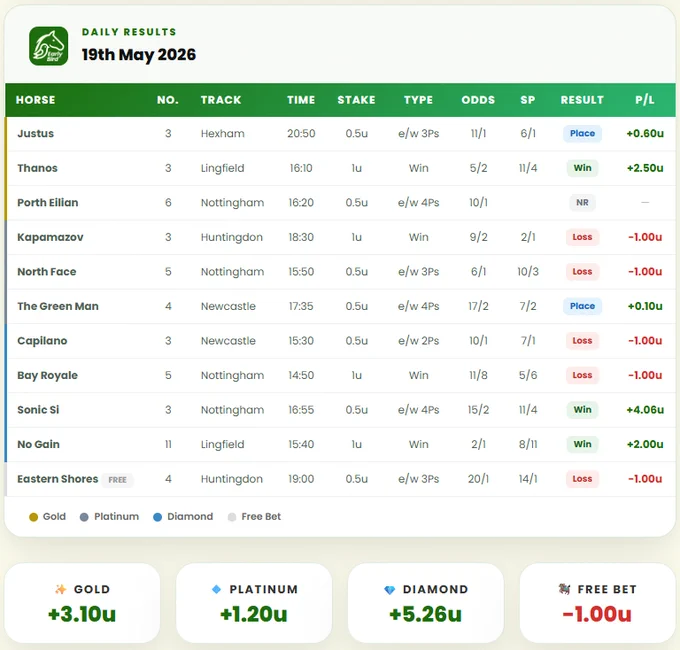Click the horse name Capilano

point(42,341)
